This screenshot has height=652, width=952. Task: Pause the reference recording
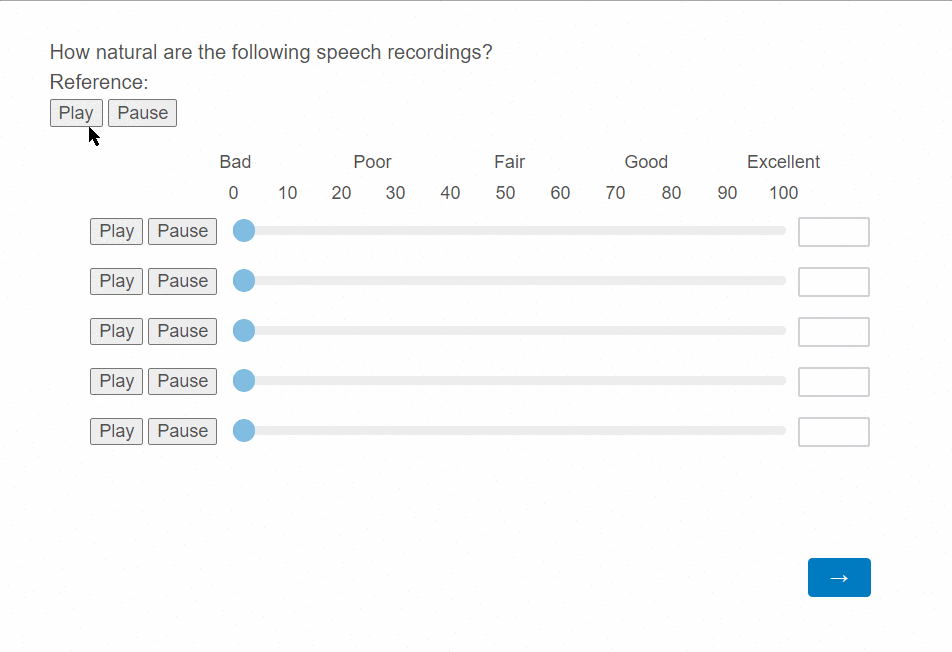[x=142, y=113]
